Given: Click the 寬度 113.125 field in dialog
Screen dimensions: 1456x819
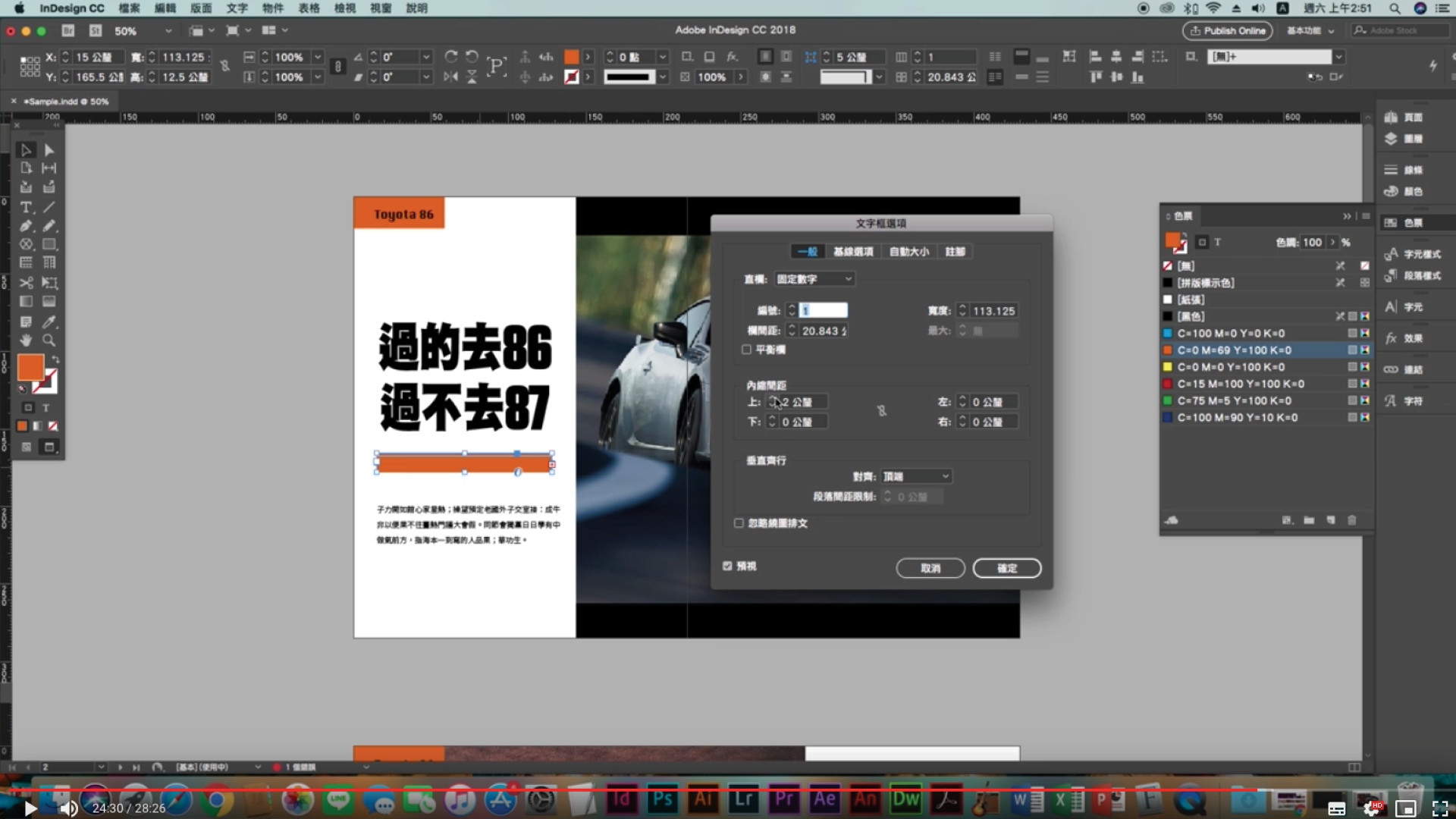Looking at the screenshot, I should [x=994, y=311].
